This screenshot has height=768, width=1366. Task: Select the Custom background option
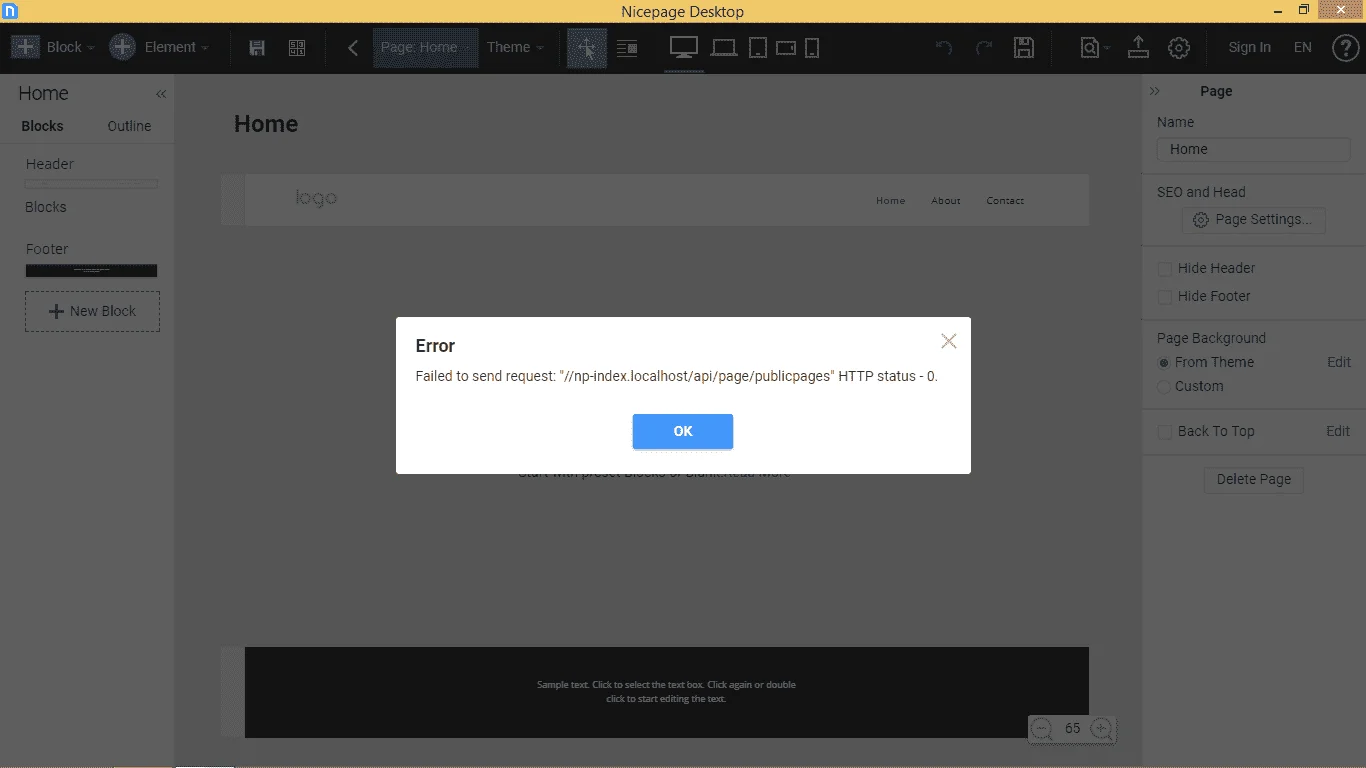coord(1164,387)
